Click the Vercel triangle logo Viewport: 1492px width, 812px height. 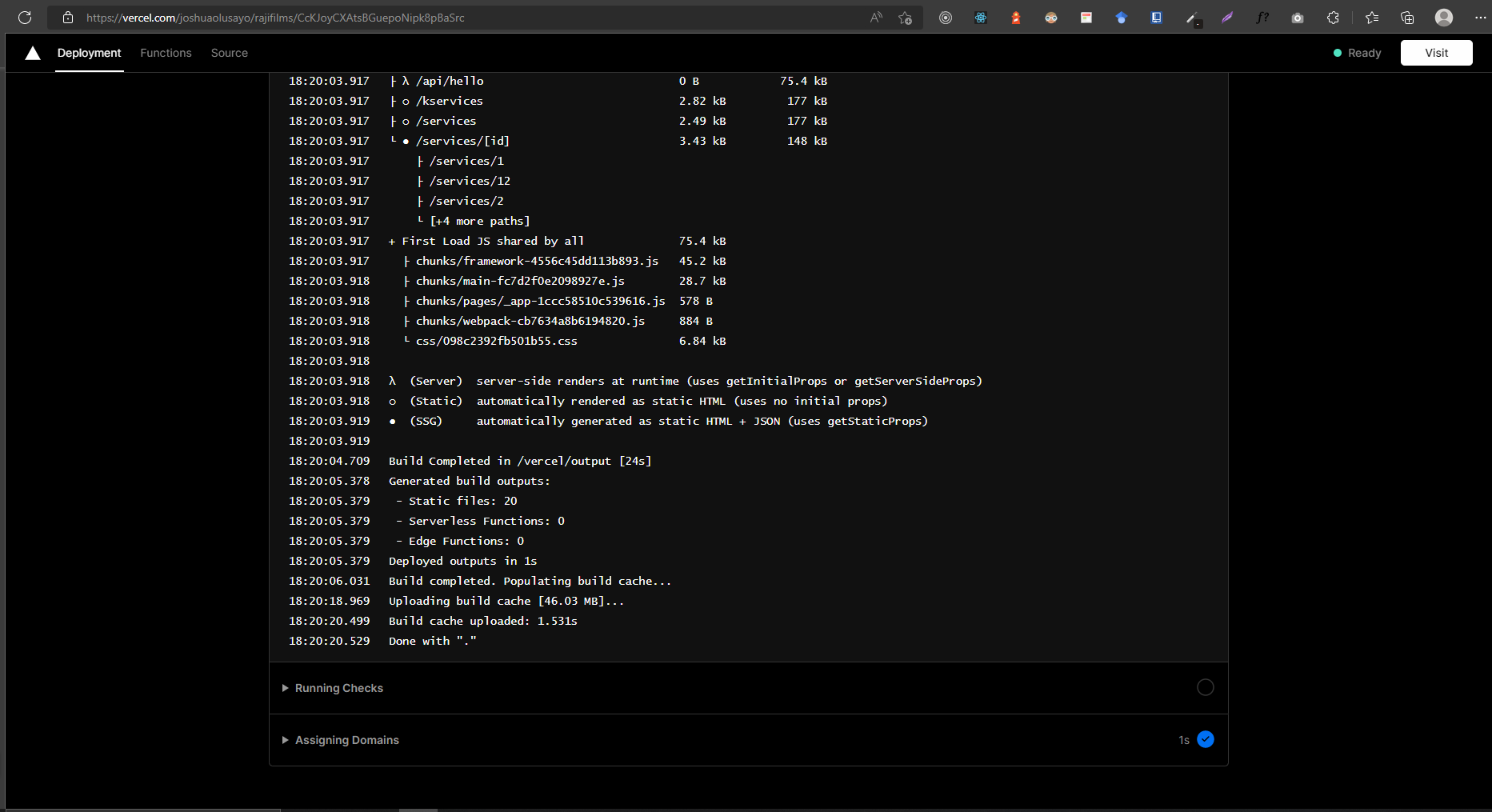[32, 52]
